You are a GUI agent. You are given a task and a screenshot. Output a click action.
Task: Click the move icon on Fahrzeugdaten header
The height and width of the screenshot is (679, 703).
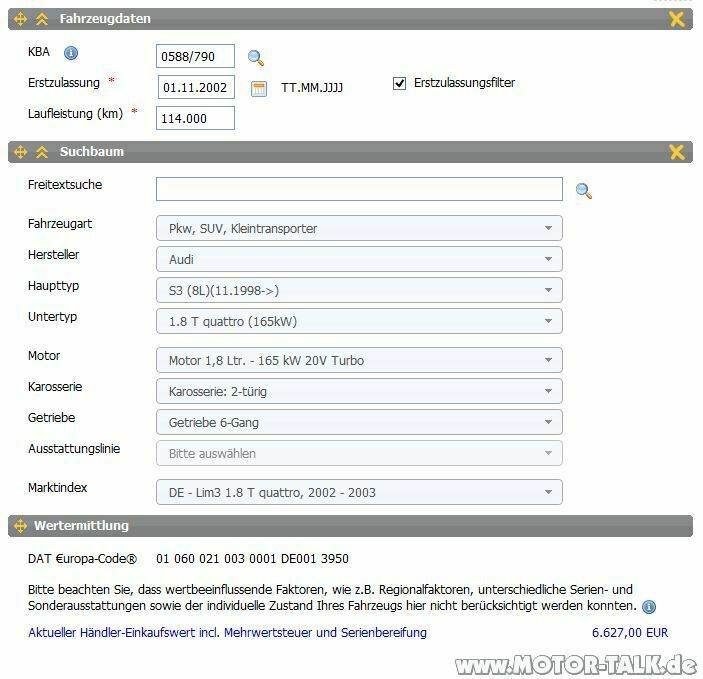20,19
